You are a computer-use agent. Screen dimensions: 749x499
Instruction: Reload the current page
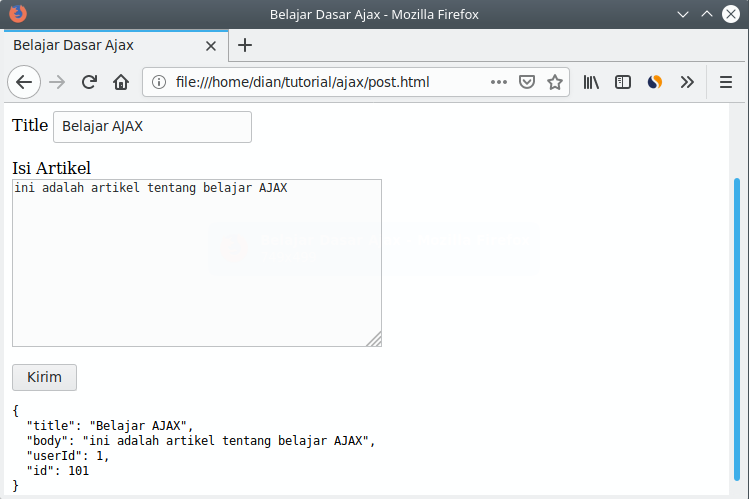click(89, 82)
